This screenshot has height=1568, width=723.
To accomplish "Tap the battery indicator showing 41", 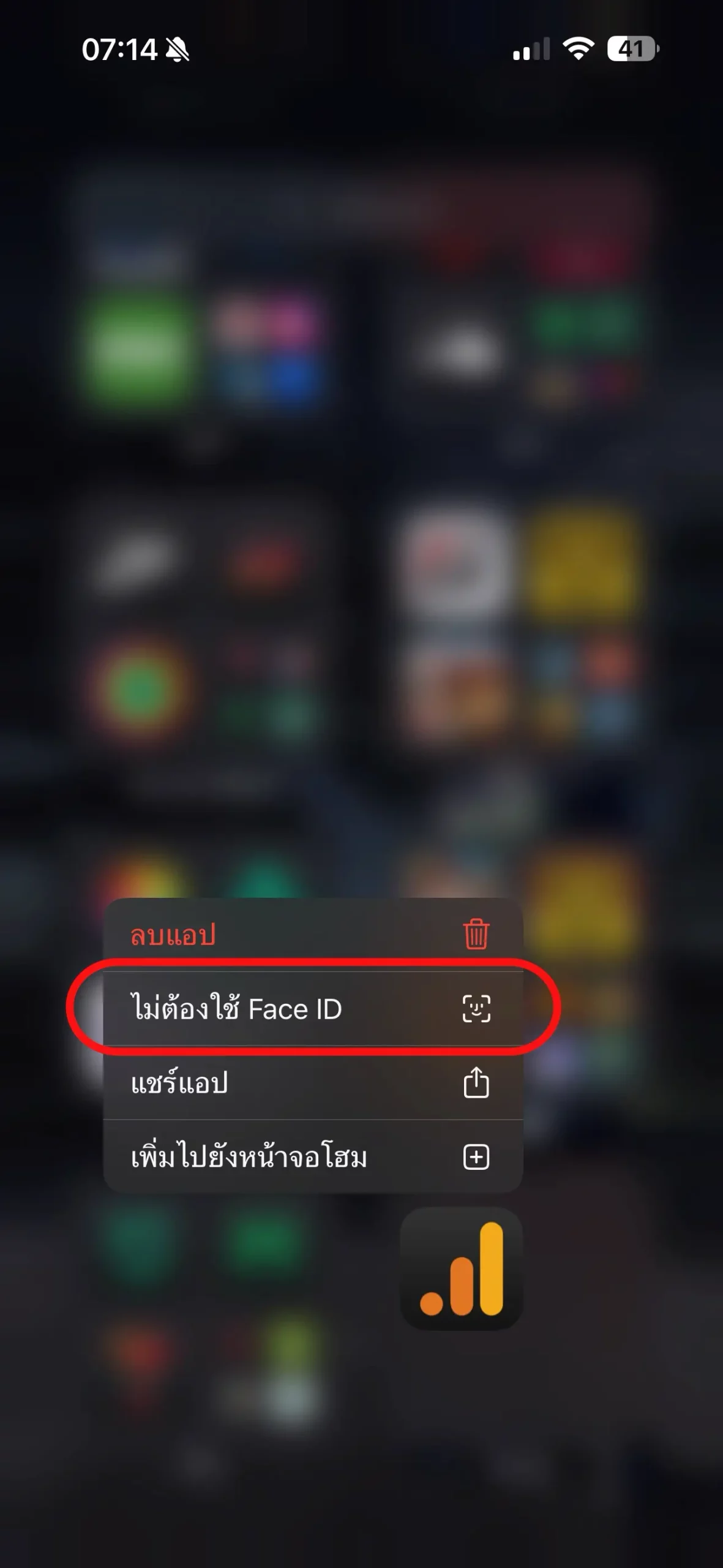I will click(633, 48).
